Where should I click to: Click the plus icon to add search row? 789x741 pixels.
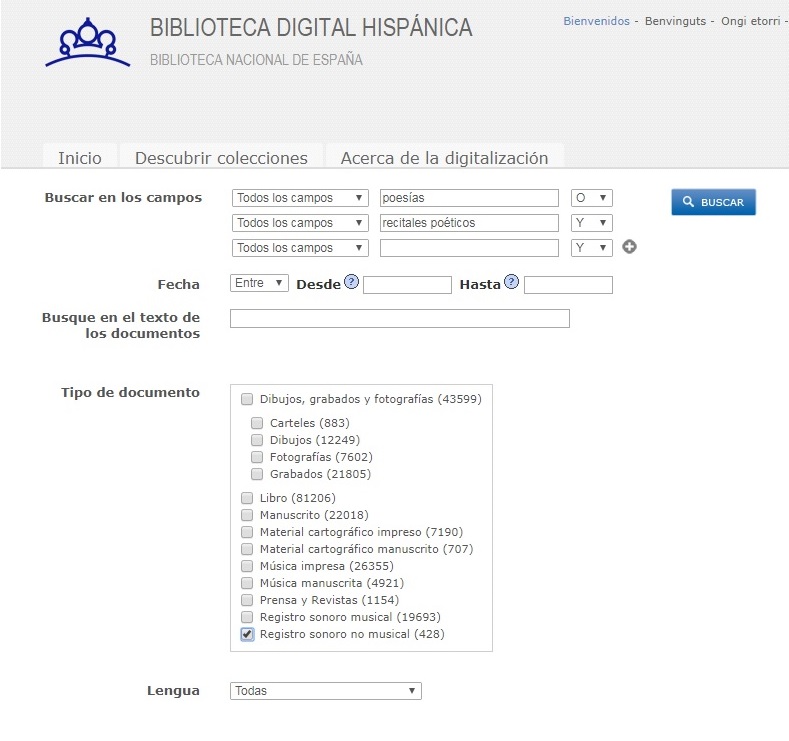click(x=629, y=247)
